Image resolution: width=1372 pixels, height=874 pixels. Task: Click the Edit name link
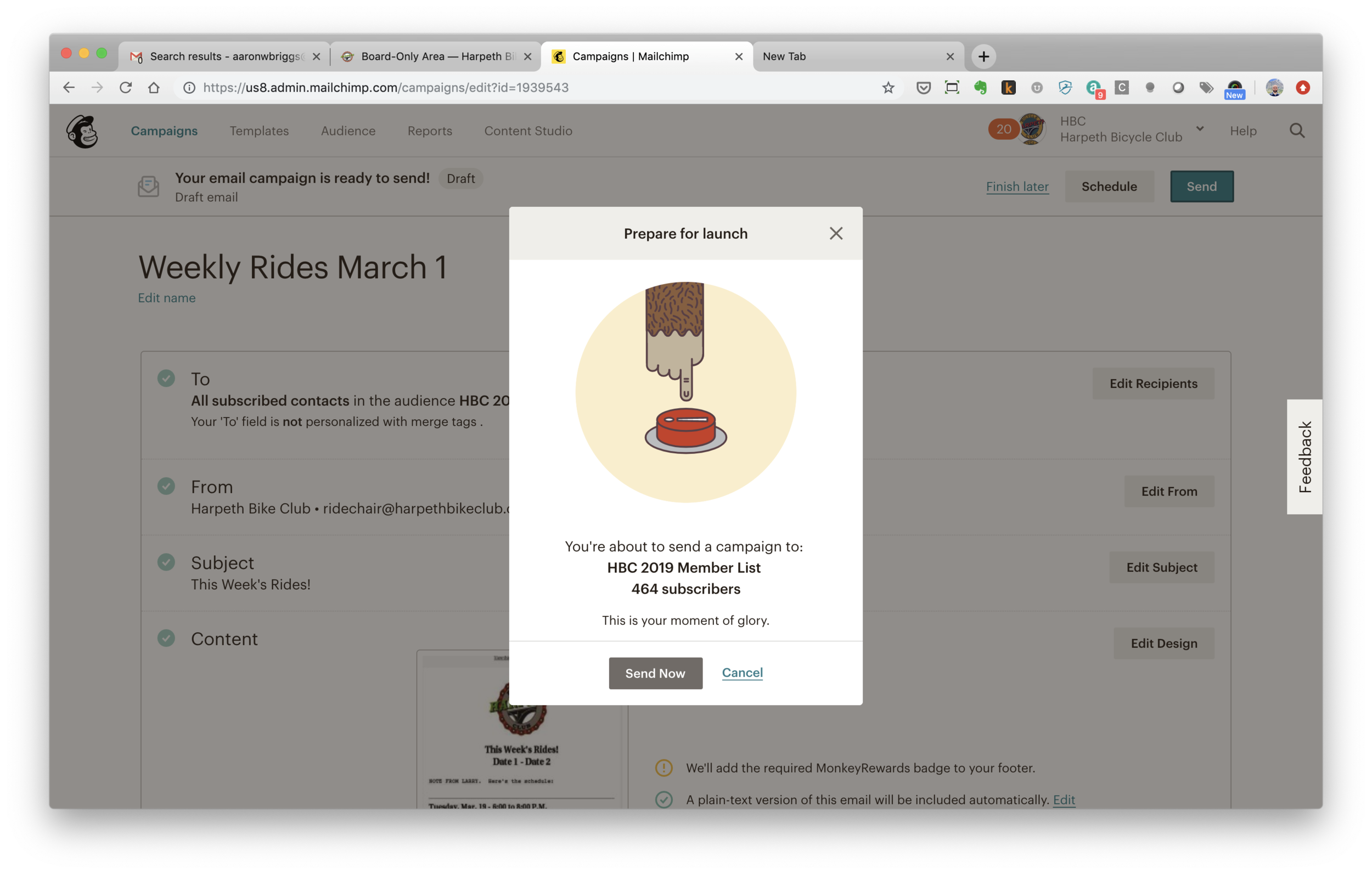pos(166,298)
